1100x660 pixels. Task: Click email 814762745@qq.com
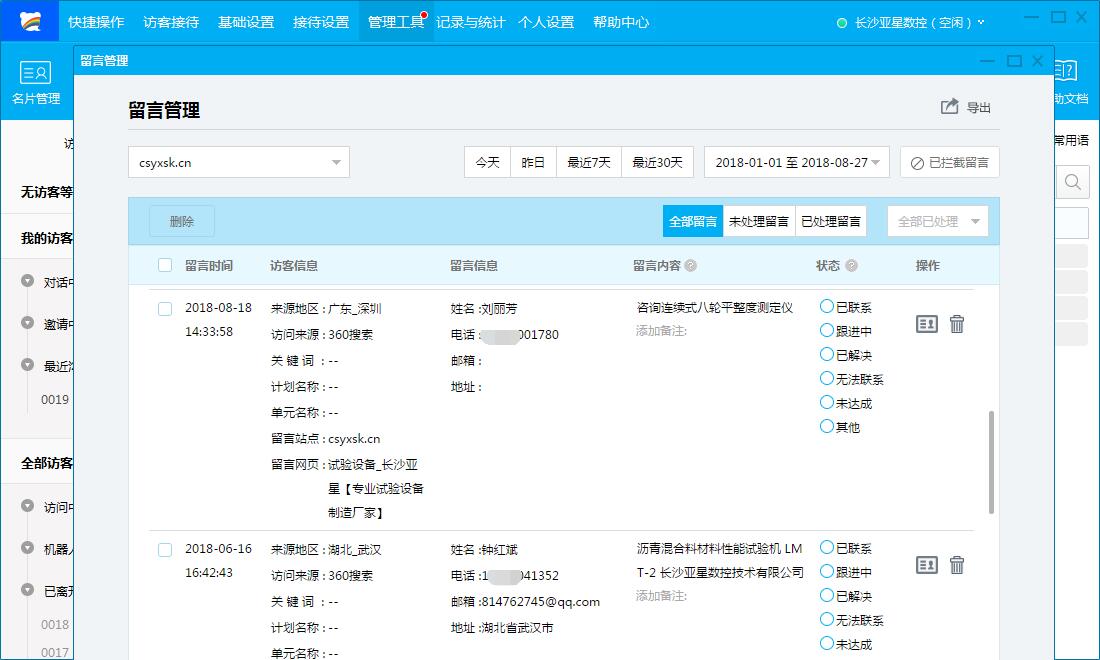pos(540,602)
